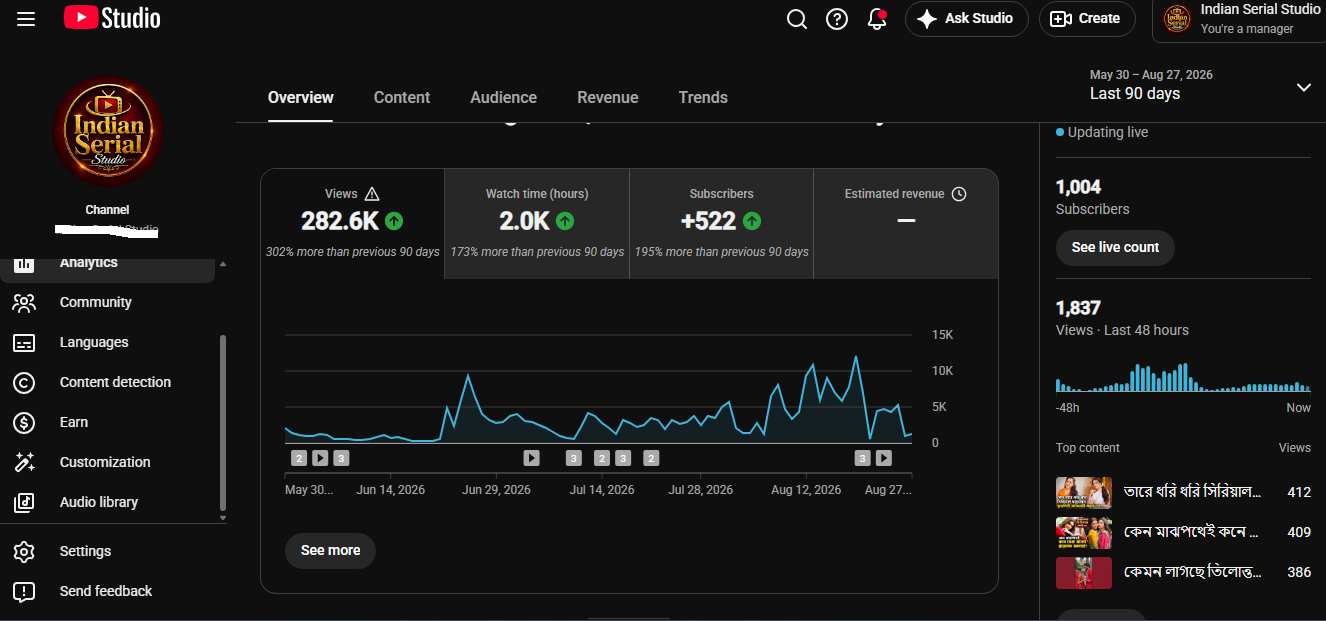Image resolution: width=1326 pixels, height=621 pixels.
Task: Expand the Last 90 days date range
Action: (1199, 85)
